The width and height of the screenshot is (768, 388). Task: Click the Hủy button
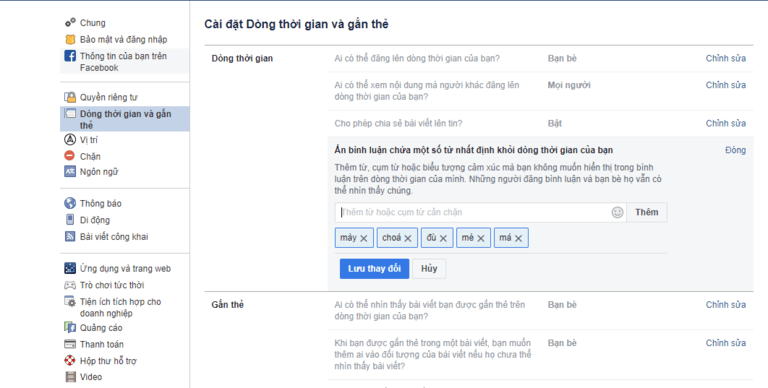pyautogui.click(x=429, y=268)
